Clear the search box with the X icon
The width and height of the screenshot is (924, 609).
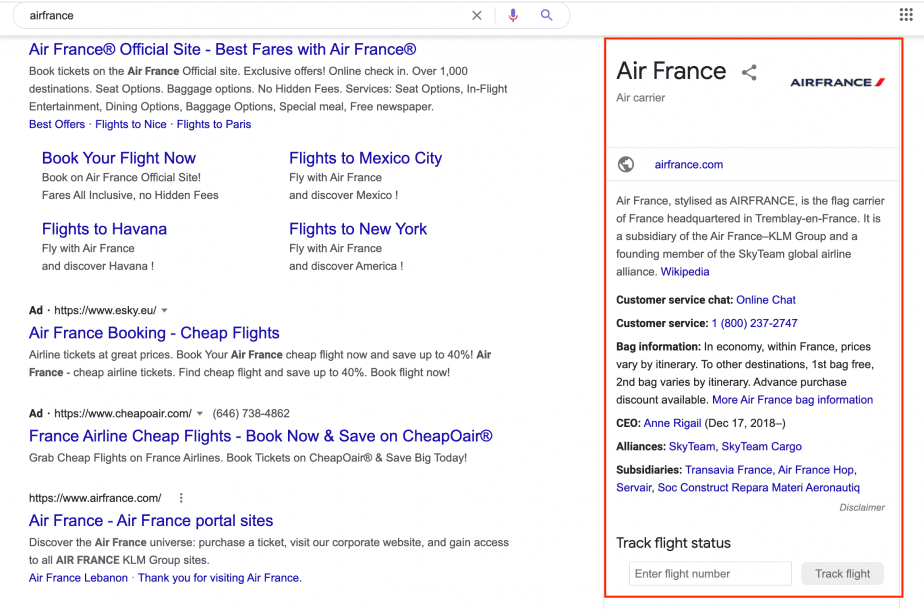(x=477, y=15)
